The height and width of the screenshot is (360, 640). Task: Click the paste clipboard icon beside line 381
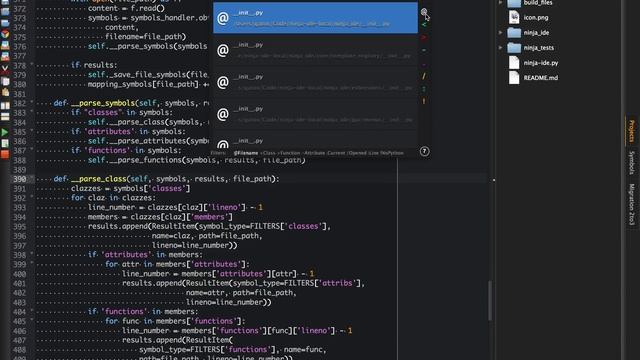click(5, 93)
